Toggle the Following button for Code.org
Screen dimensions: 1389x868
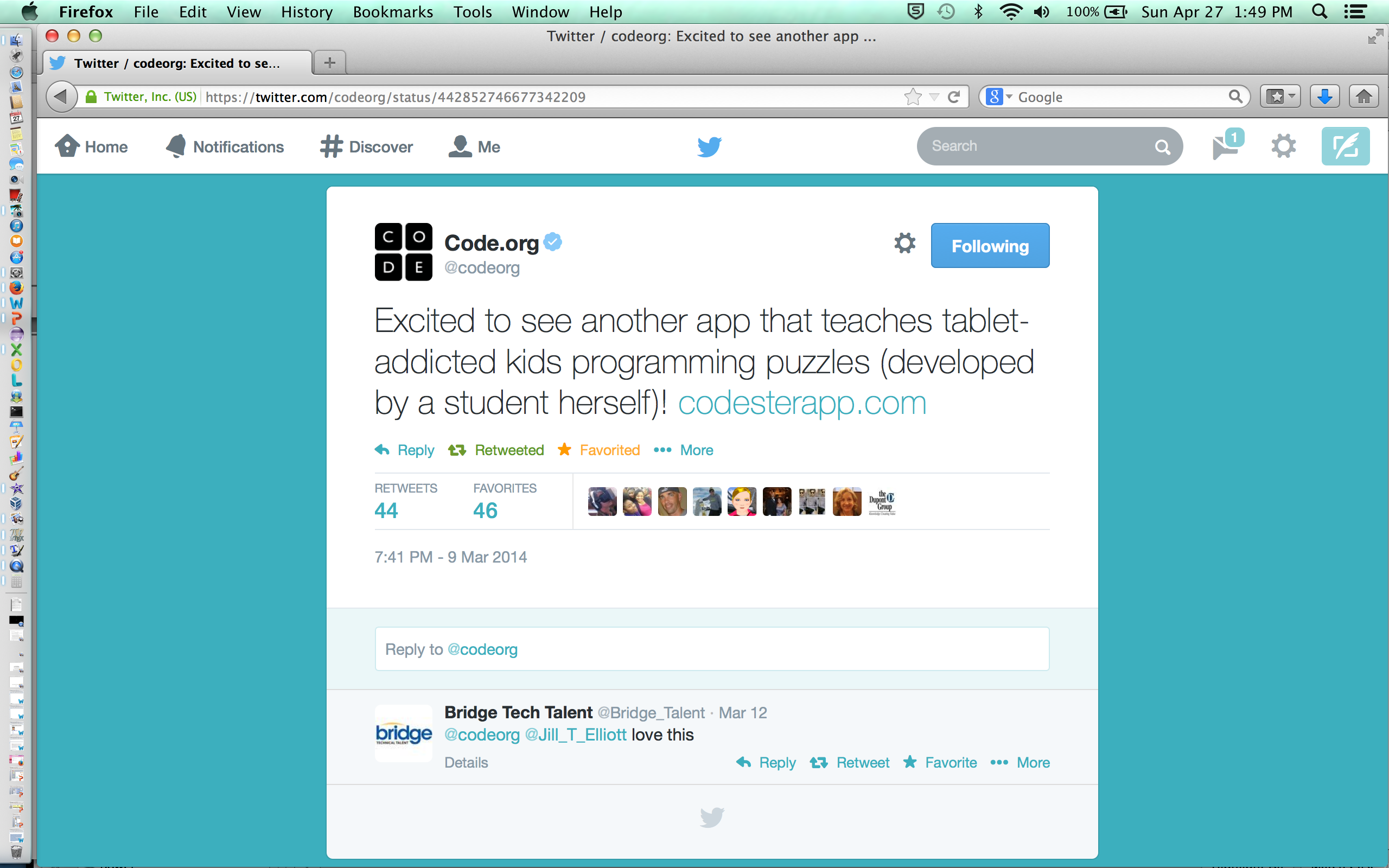990,246
